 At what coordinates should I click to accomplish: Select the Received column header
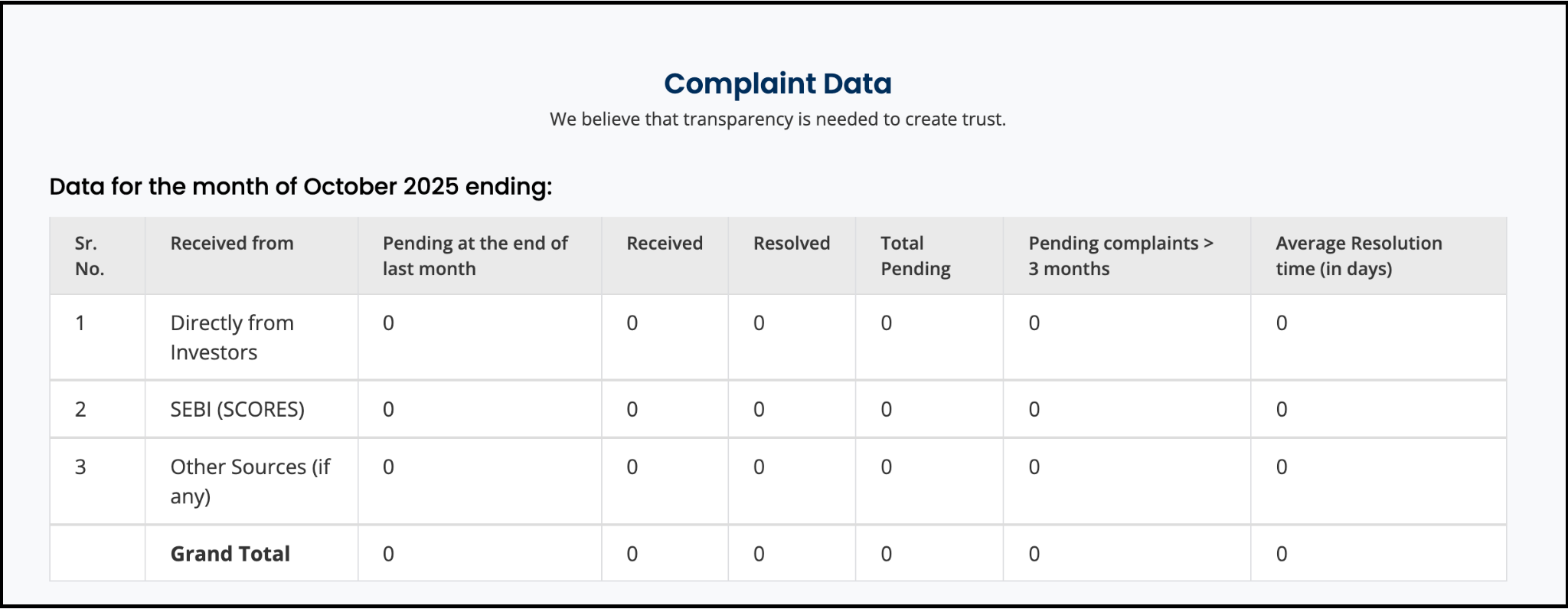[664, 244]
